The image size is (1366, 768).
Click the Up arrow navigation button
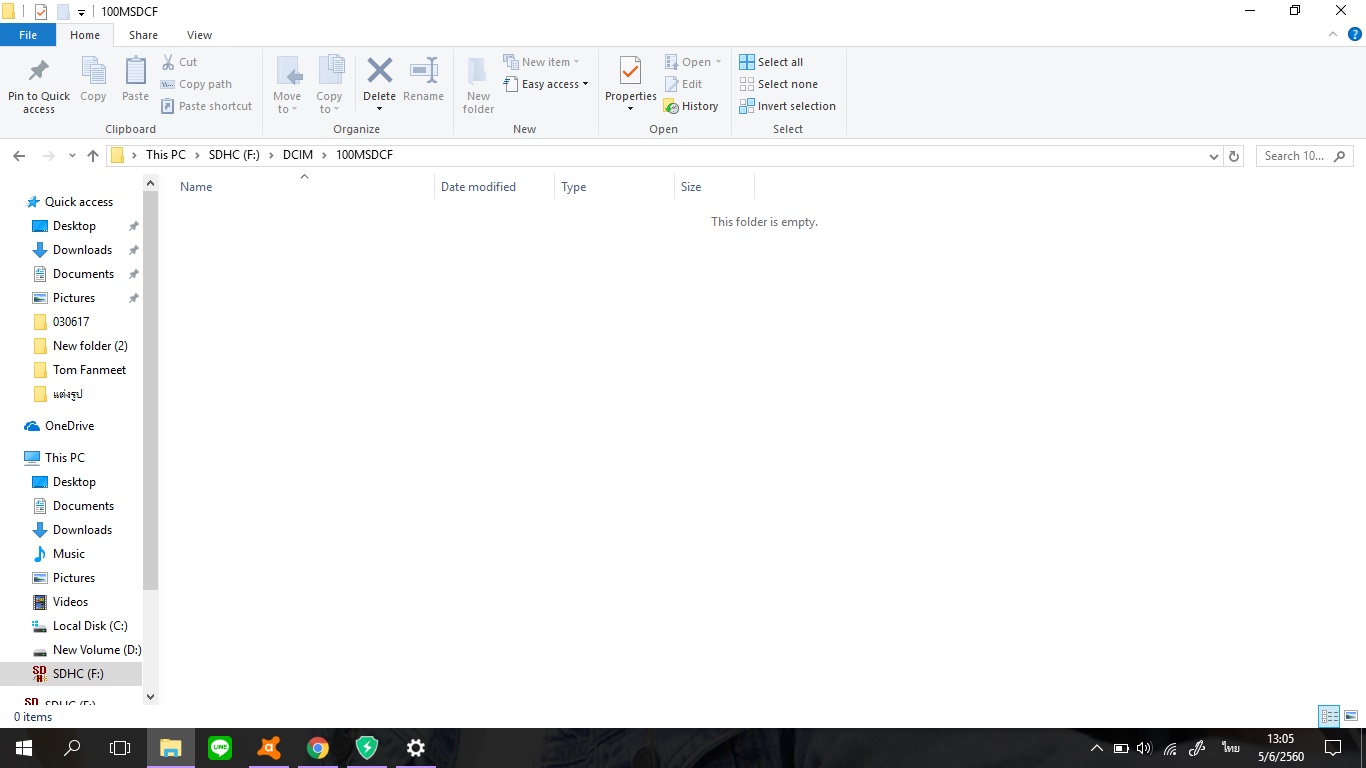[93, 156]
